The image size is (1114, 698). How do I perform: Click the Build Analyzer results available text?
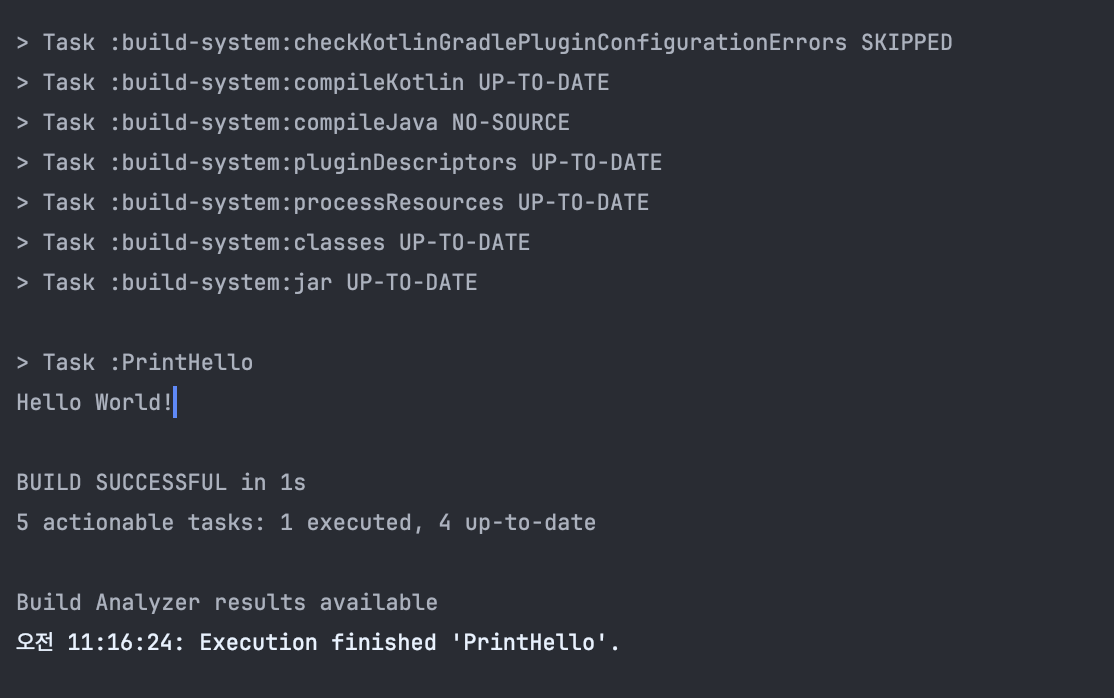[227, 603]
